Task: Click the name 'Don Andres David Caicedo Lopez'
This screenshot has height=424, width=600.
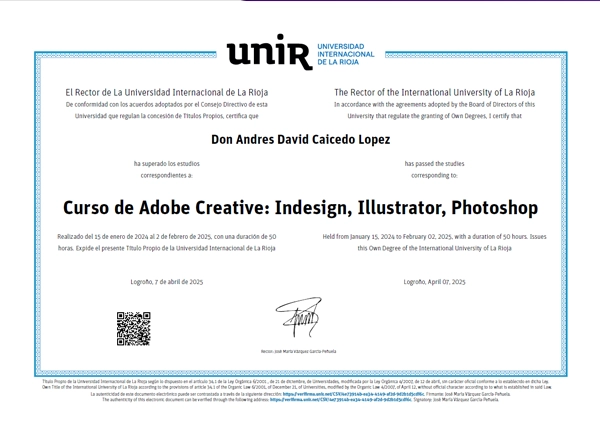Action: [300, 140]
